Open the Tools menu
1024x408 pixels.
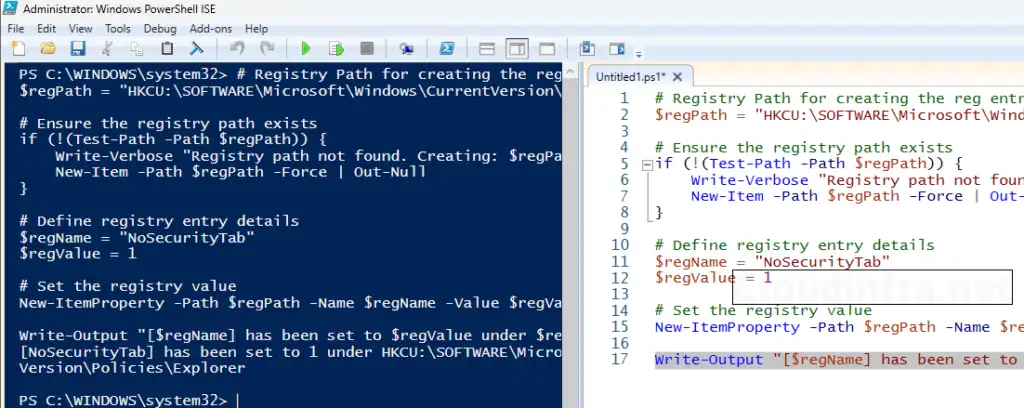coord(118,29)
